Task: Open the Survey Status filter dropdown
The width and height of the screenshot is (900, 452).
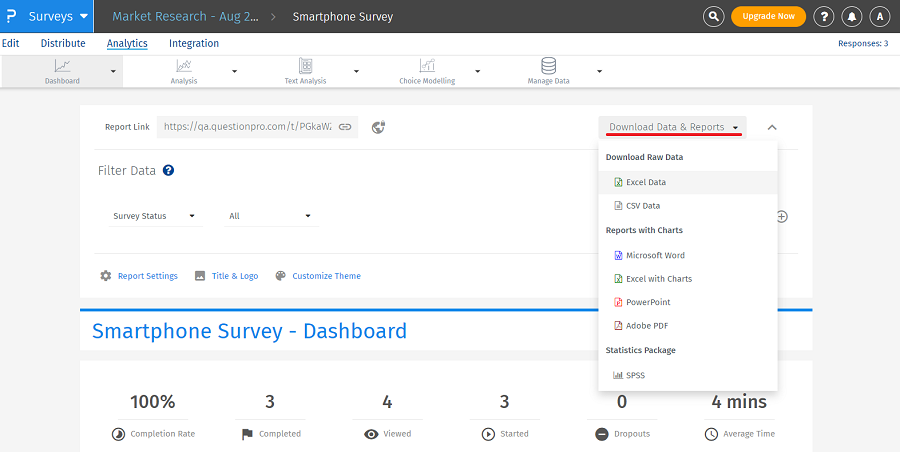Action: (x=154, y=216)
